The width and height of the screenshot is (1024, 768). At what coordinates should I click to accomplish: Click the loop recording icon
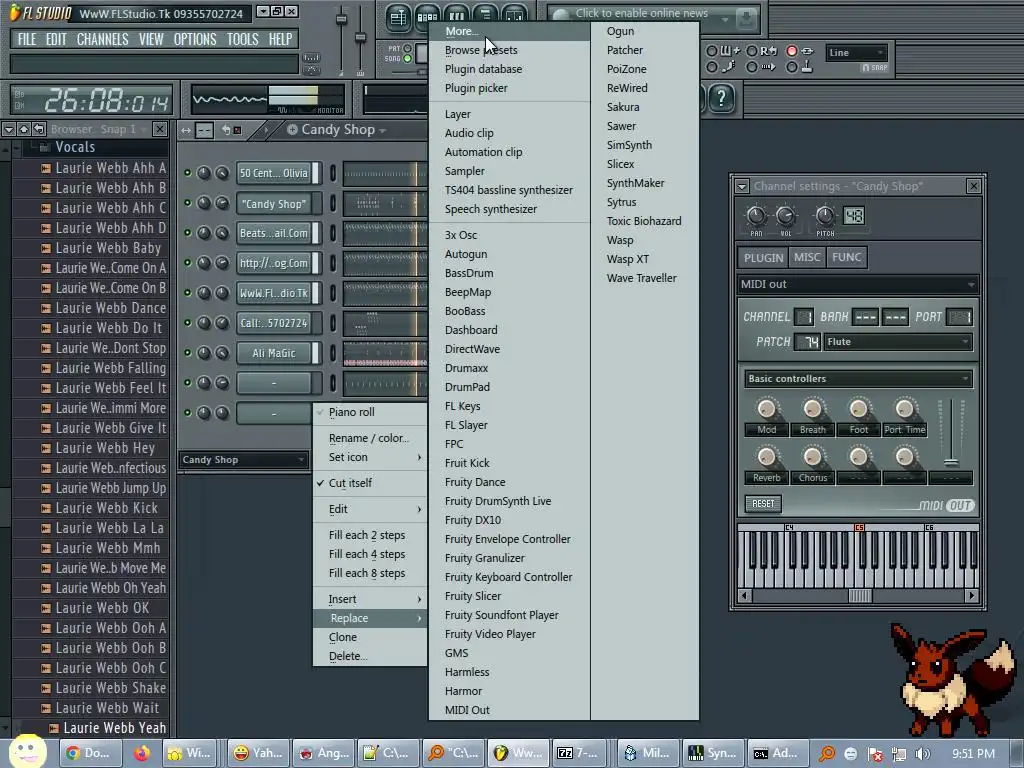click(807, 51)
